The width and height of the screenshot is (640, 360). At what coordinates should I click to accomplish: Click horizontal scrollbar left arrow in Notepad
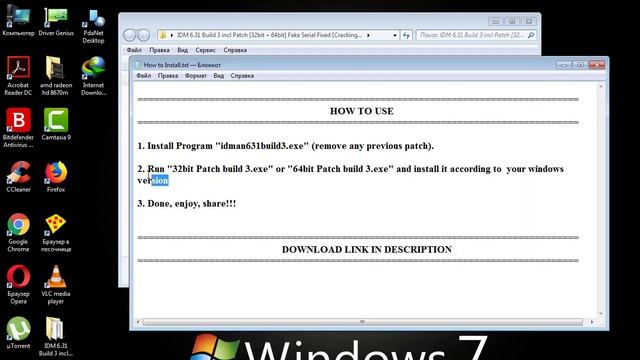pyautogui.click(x=138, y=322)
